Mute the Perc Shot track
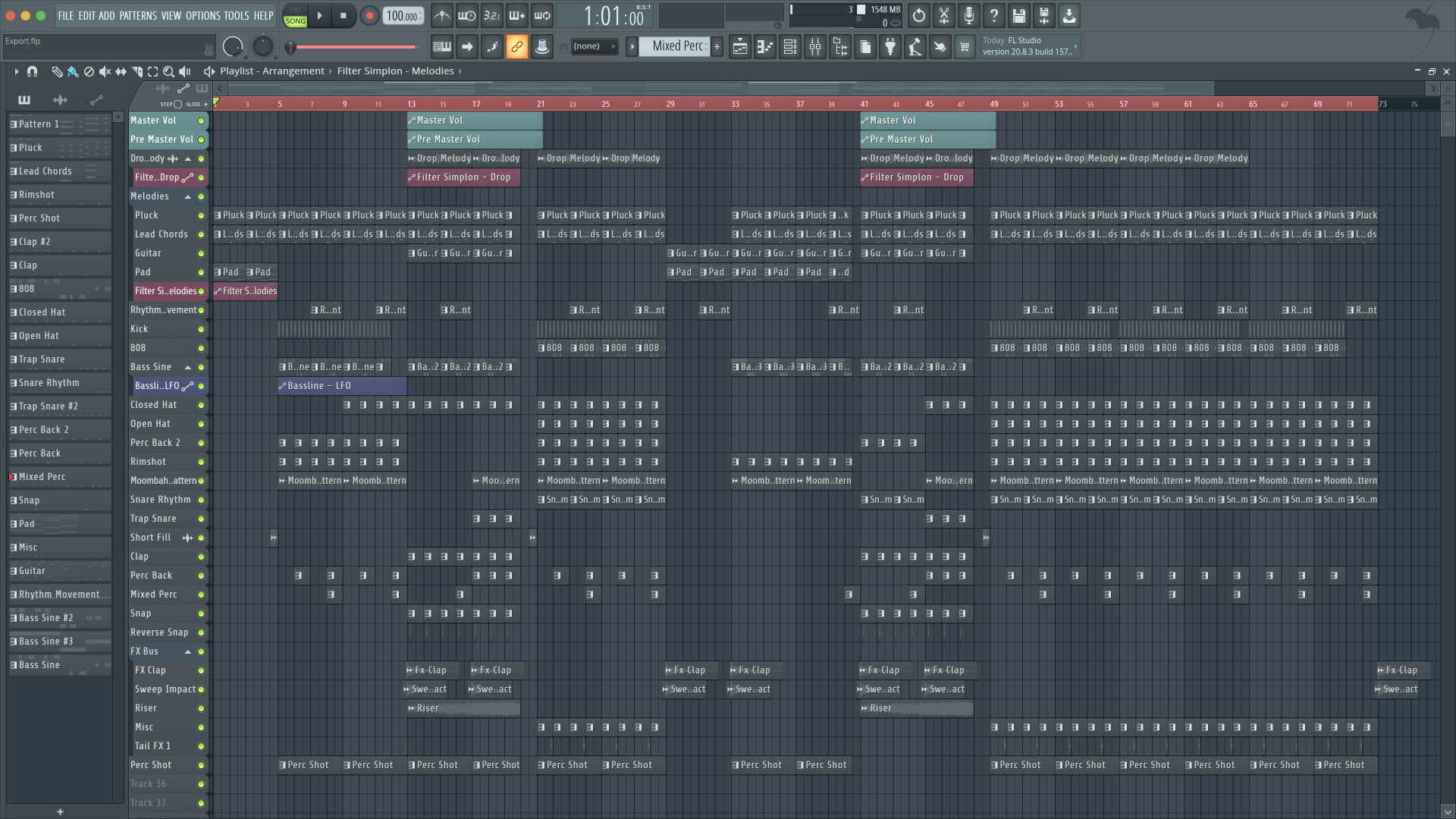The image size is (1456, 819). tap(201, 765)
